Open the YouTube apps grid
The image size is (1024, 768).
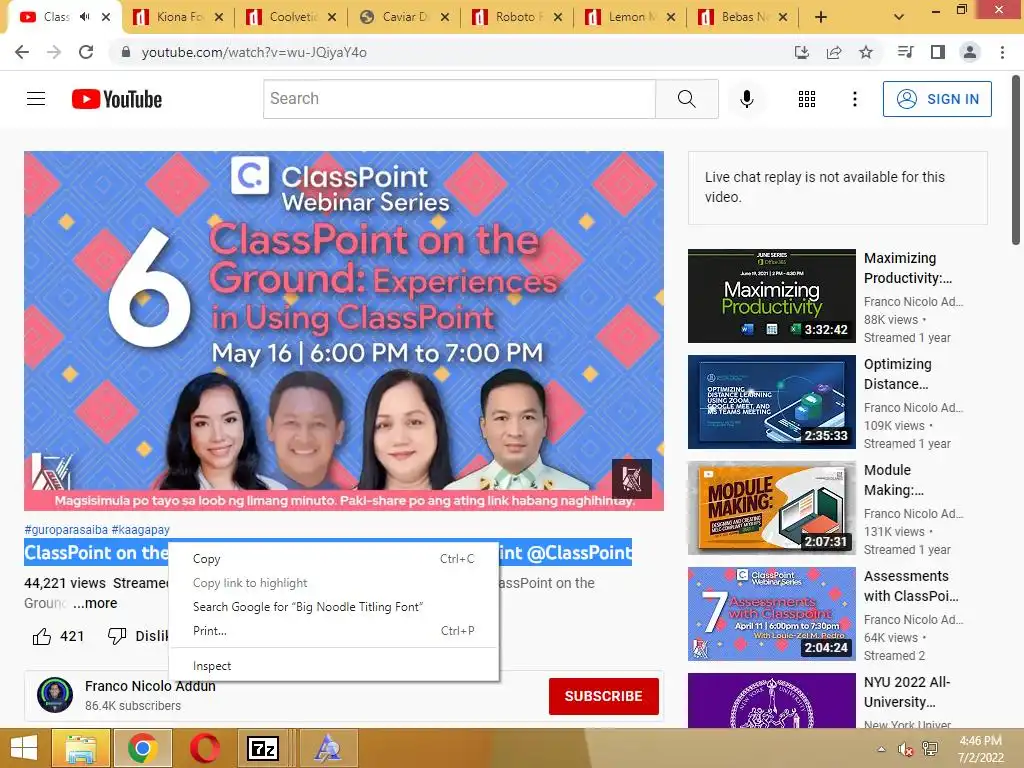[807, 99]
